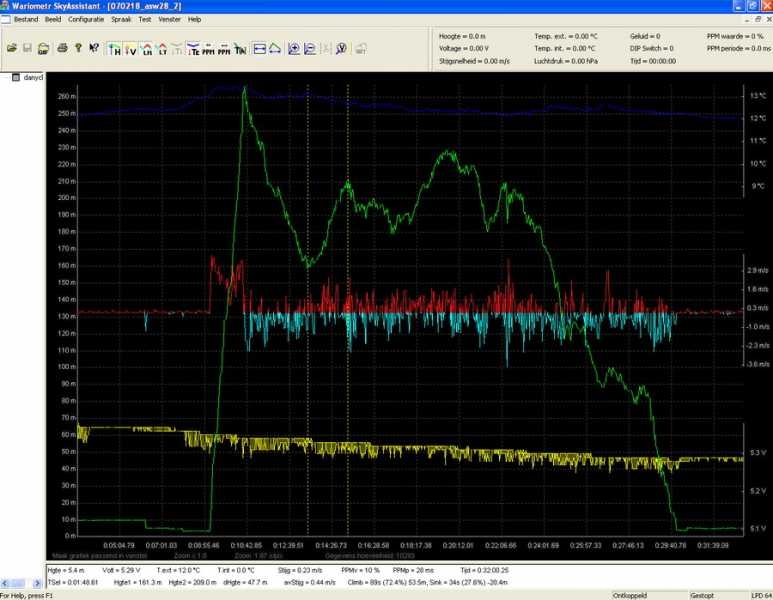Toggle the V voltage graph button
The height and width of the screenshot is (600, 773).
click(x=131, y=49)
